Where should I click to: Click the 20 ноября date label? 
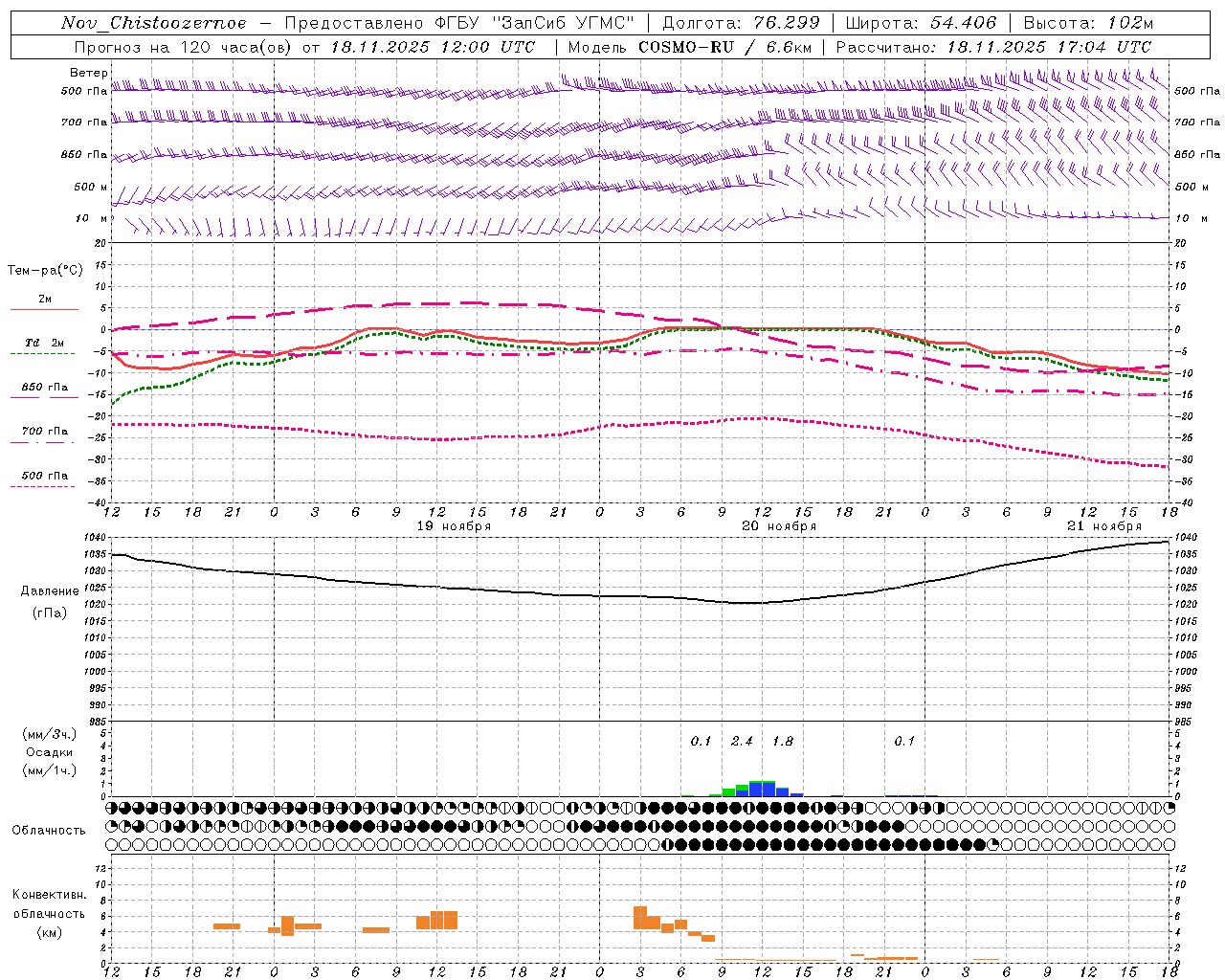tap(779, 526)
